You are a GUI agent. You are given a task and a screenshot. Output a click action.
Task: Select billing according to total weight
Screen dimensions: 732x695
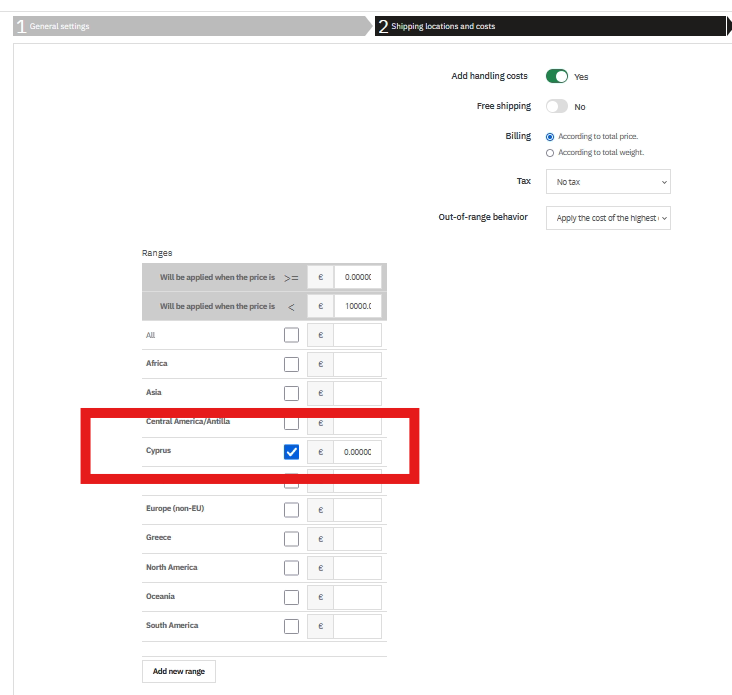click(550, 153)
